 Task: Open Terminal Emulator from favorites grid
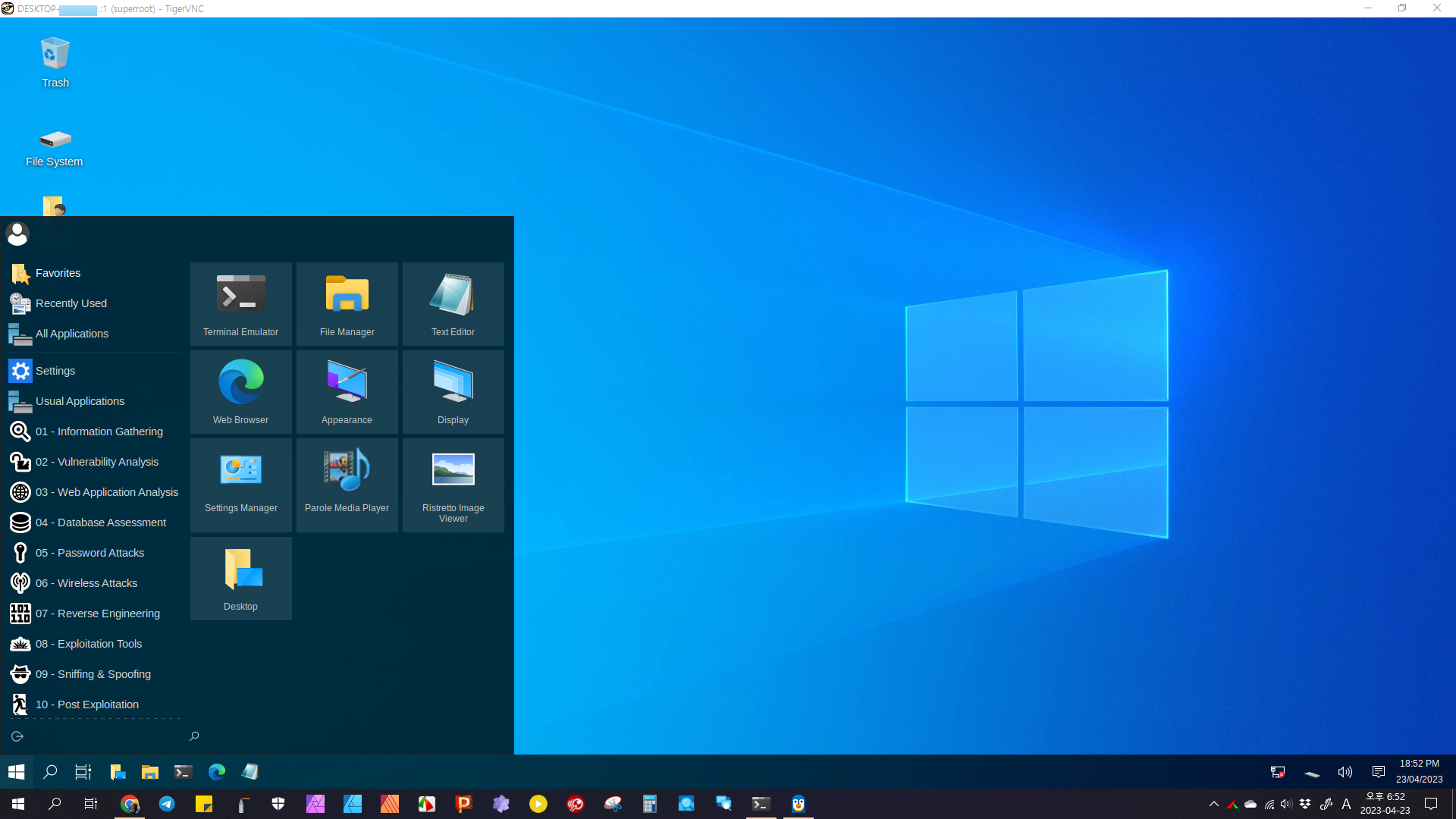[x=240, y=303]
